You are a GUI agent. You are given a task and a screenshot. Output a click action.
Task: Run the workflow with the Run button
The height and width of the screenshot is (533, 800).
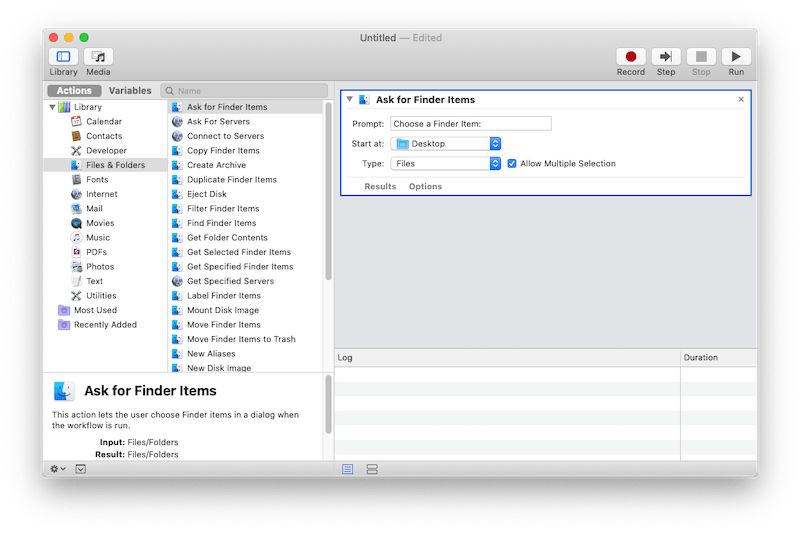tap(736, 57)
